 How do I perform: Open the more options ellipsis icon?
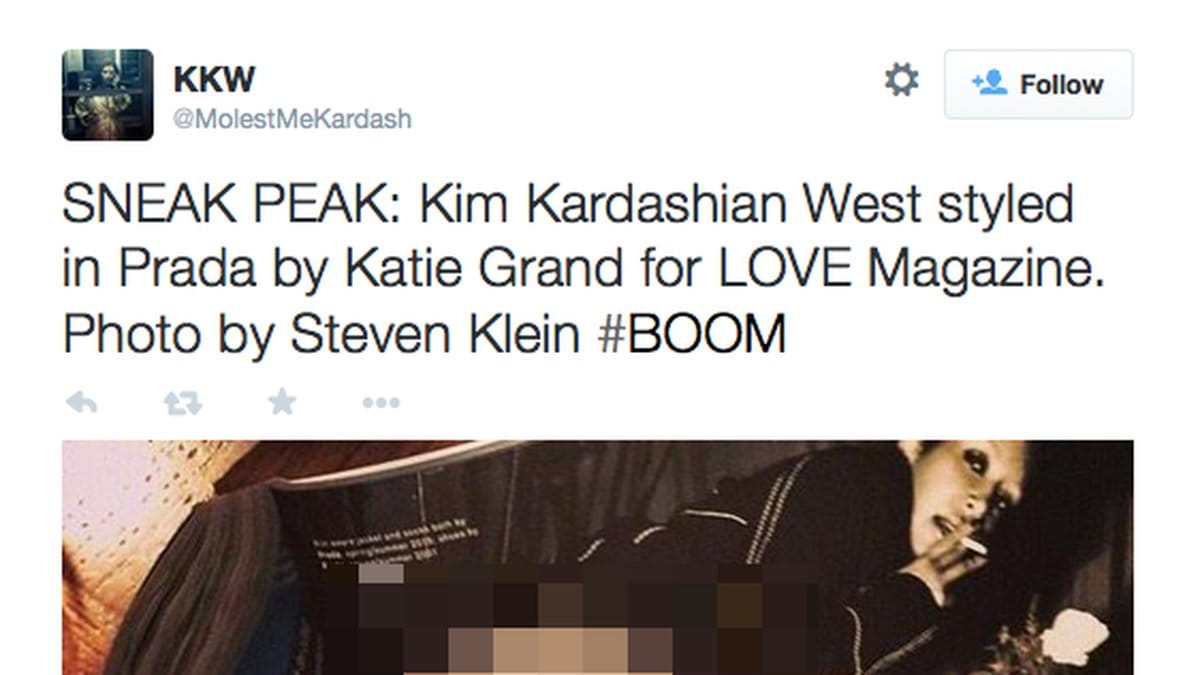[380, 404]
